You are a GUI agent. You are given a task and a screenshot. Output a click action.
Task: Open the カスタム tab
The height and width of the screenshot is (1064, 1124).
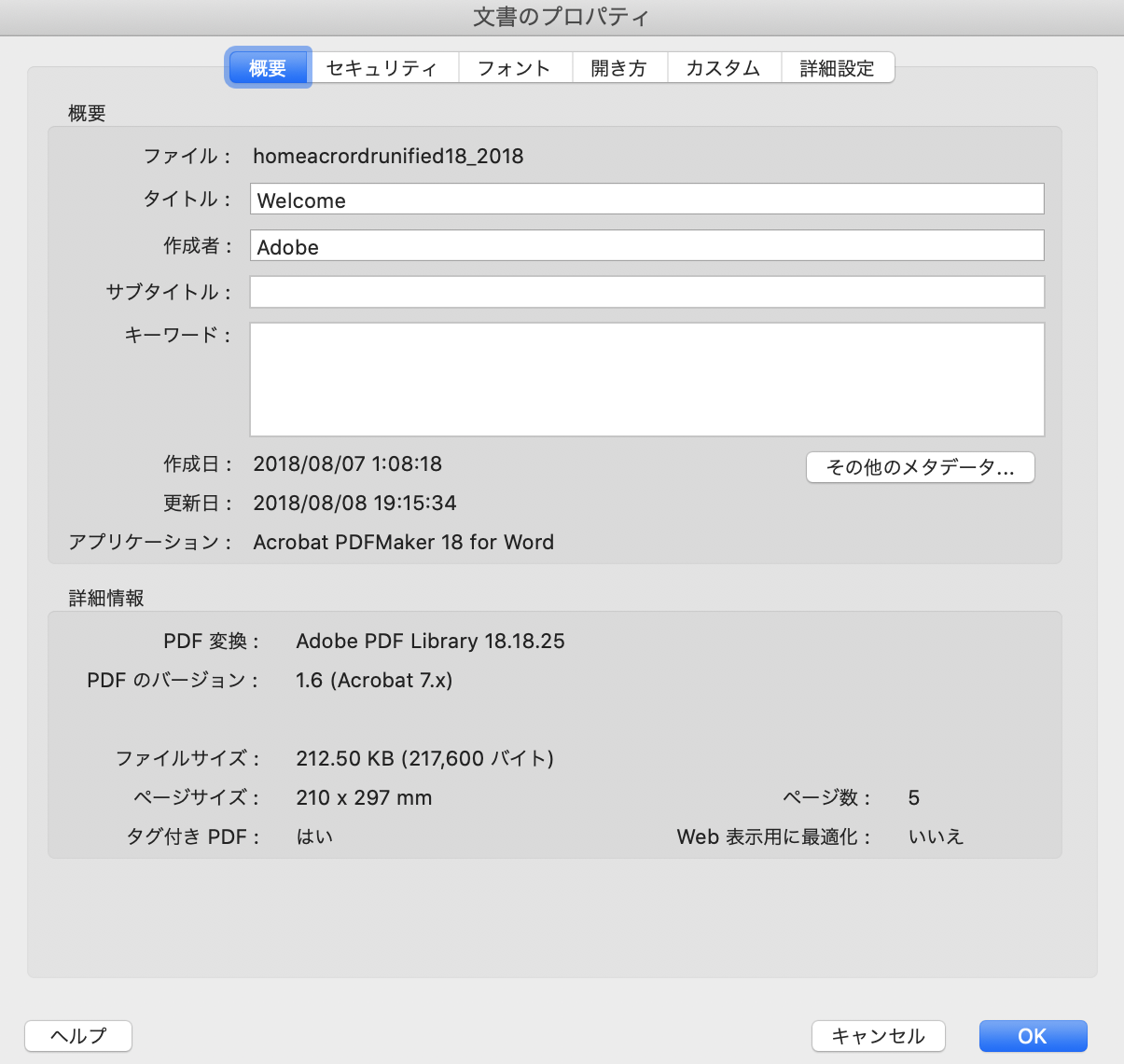[x=723, y=68]
